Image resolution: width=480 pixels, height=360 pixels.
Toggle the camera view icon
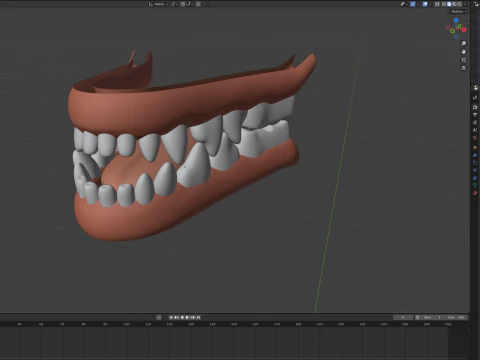[463, 60]
